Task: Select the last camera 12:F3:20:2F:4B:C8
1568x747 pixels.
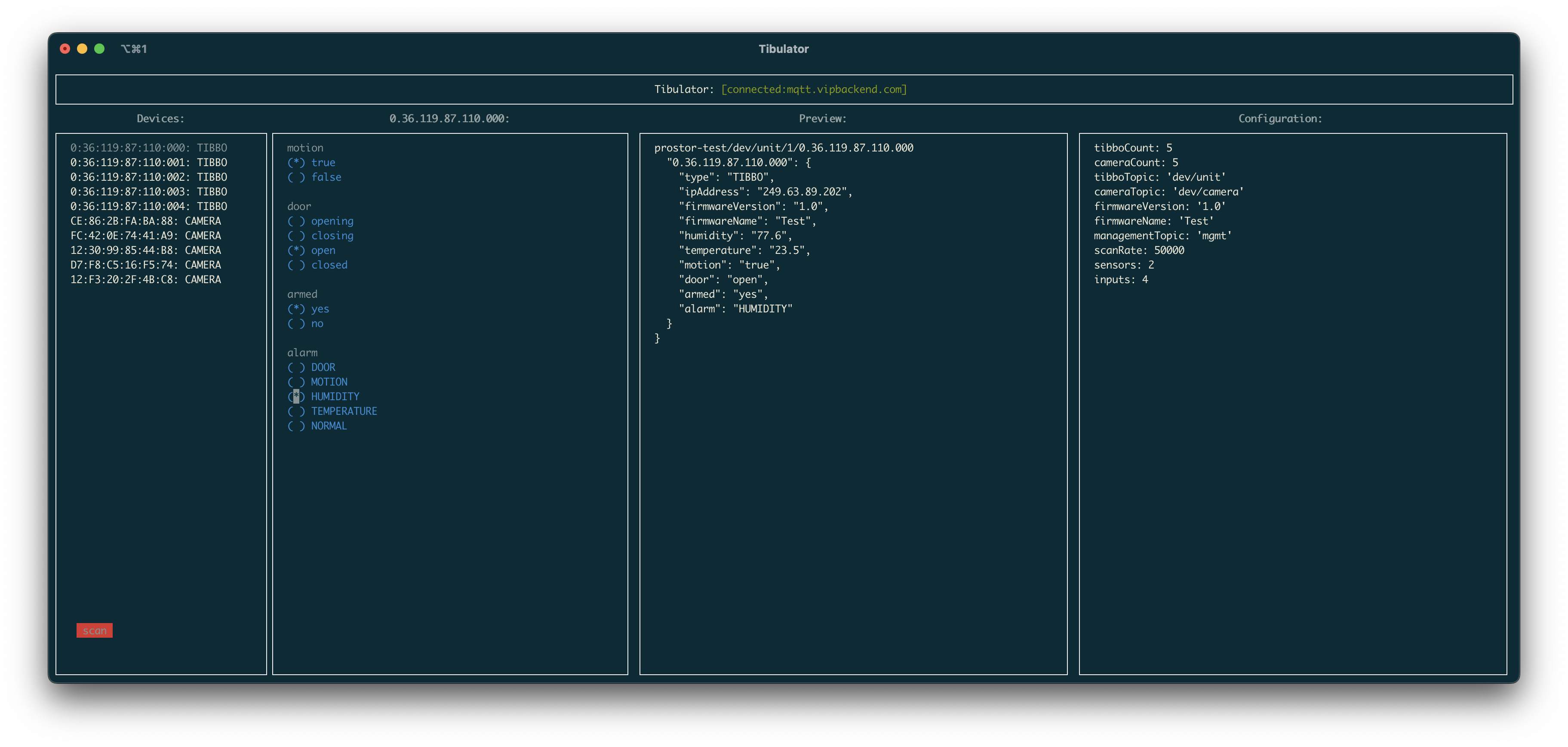Action: (145, 279)
